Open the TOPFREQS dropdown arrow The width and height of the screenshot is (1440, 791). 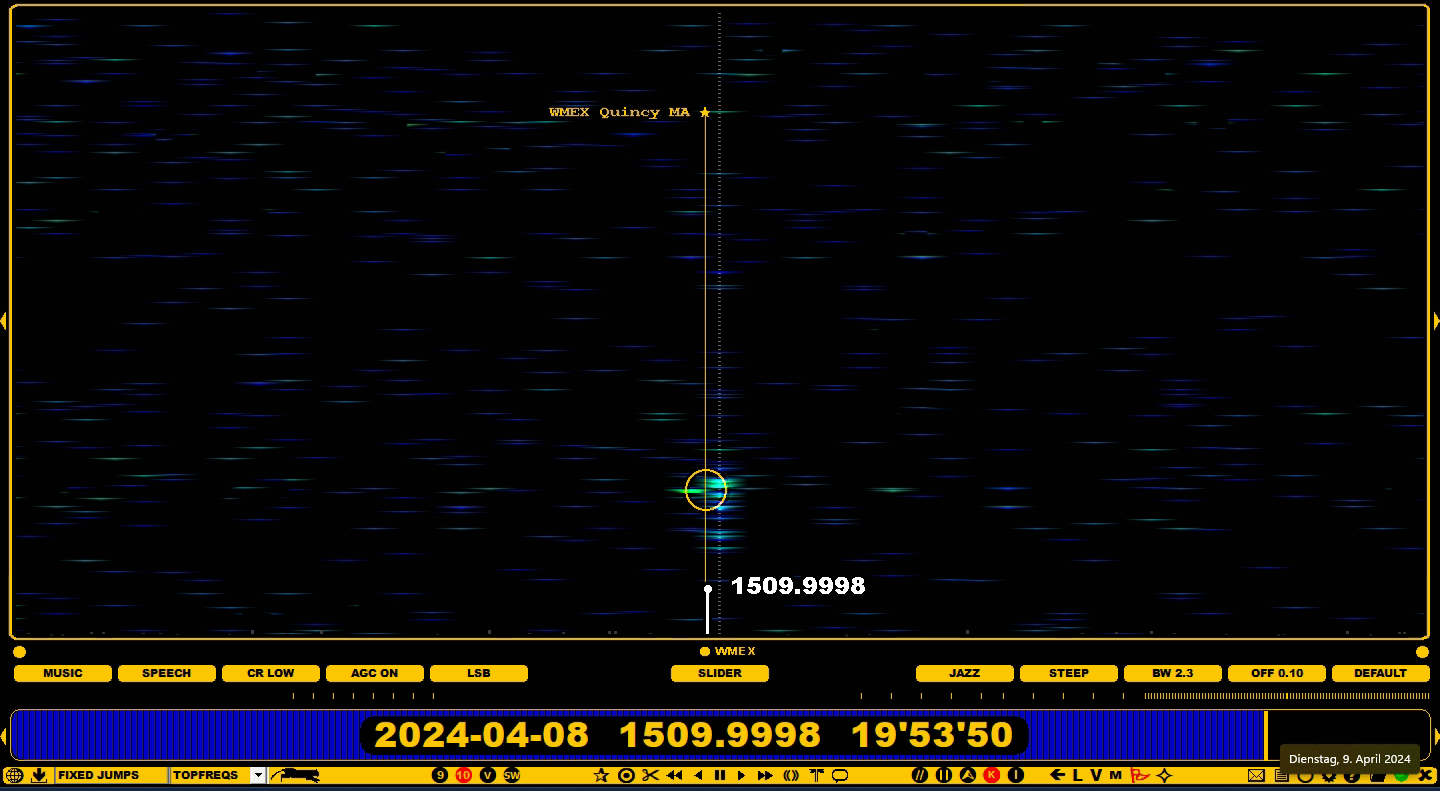click(258, 775)
